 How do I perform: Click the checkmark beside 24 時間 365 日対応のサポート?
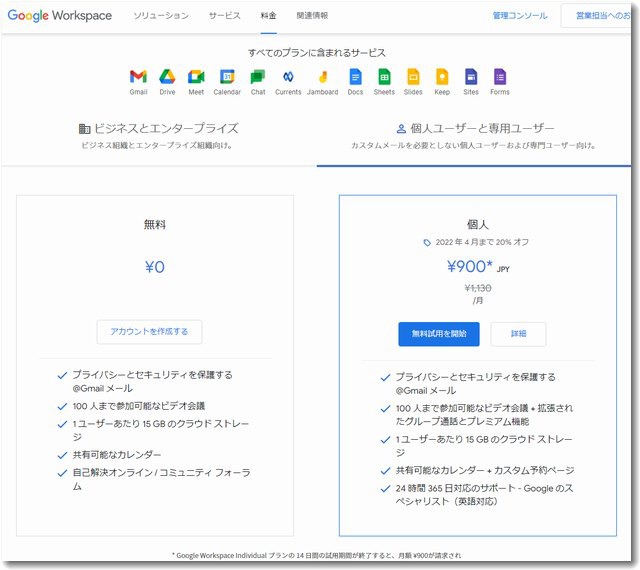tap(385, 489)
